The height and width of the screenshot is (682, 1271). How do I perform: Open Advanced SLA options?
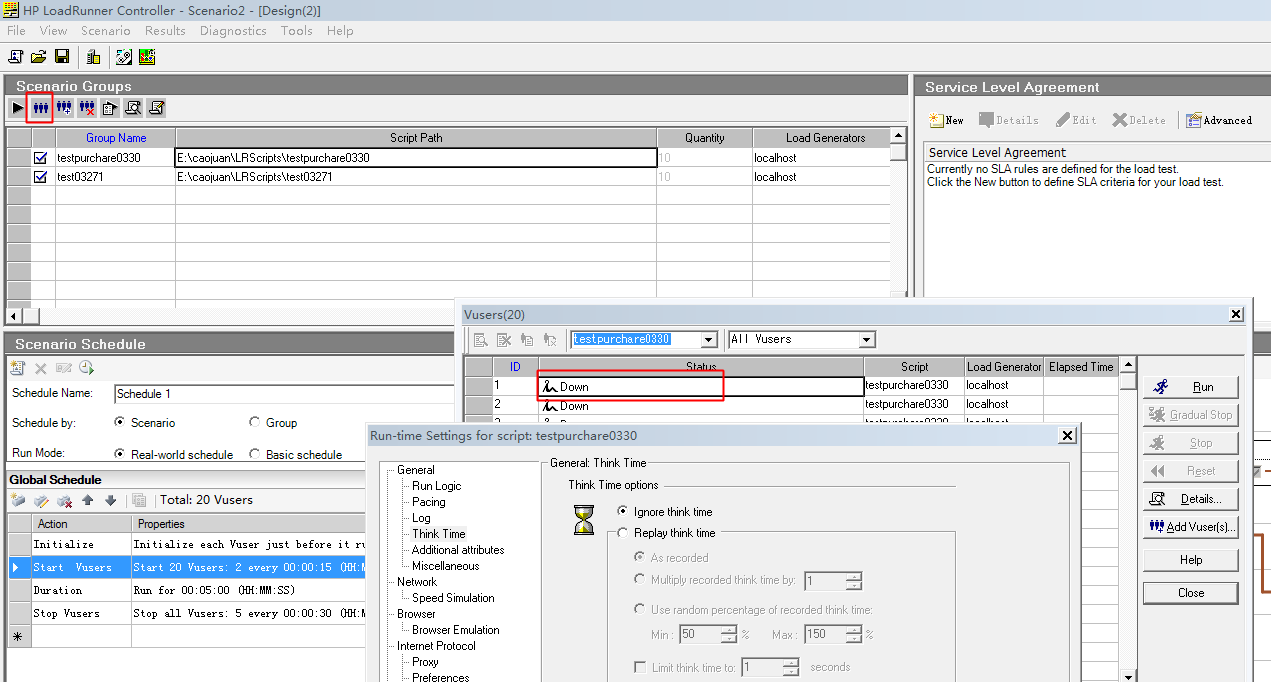(1219, 120)
